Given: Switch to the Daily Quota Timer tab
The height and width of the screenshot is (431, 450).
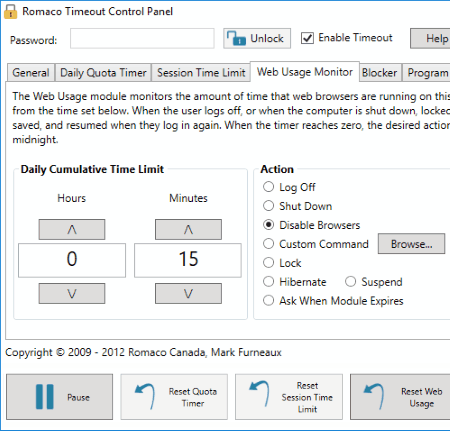Looking at the screenshot, I should 103,73.
